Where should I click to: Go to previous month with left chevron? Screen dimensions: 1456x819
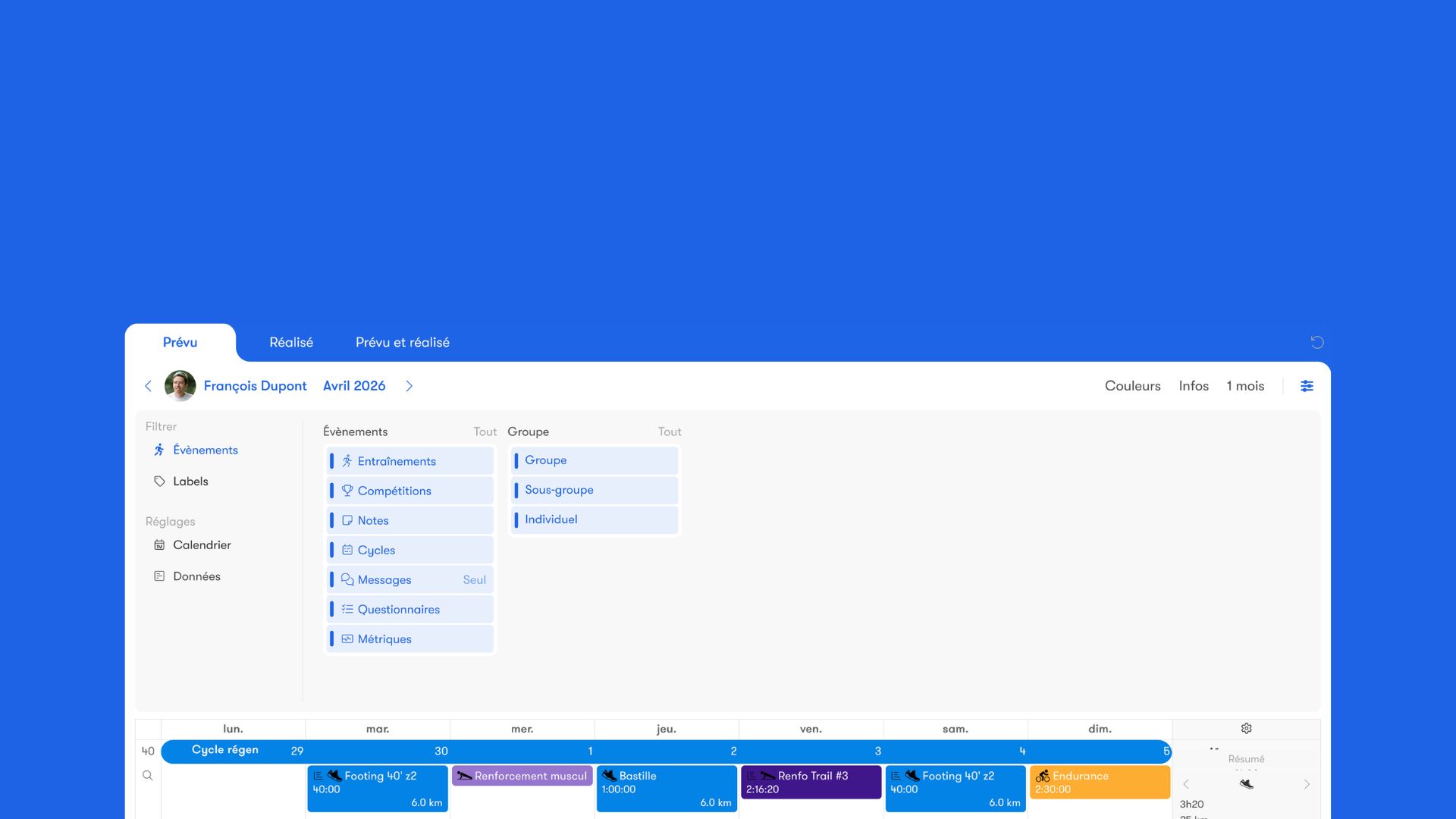[x=148, y=386]
